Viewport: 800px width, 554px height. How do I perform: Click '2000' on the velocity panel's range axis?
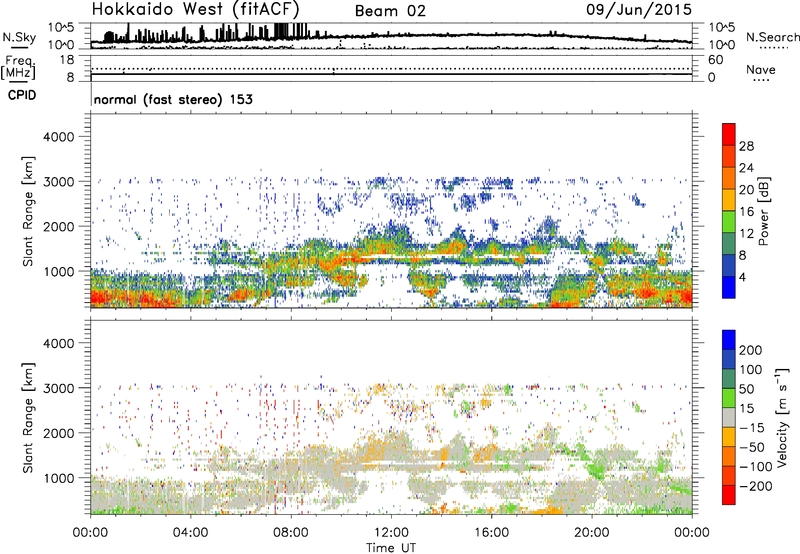pos(58,433)
